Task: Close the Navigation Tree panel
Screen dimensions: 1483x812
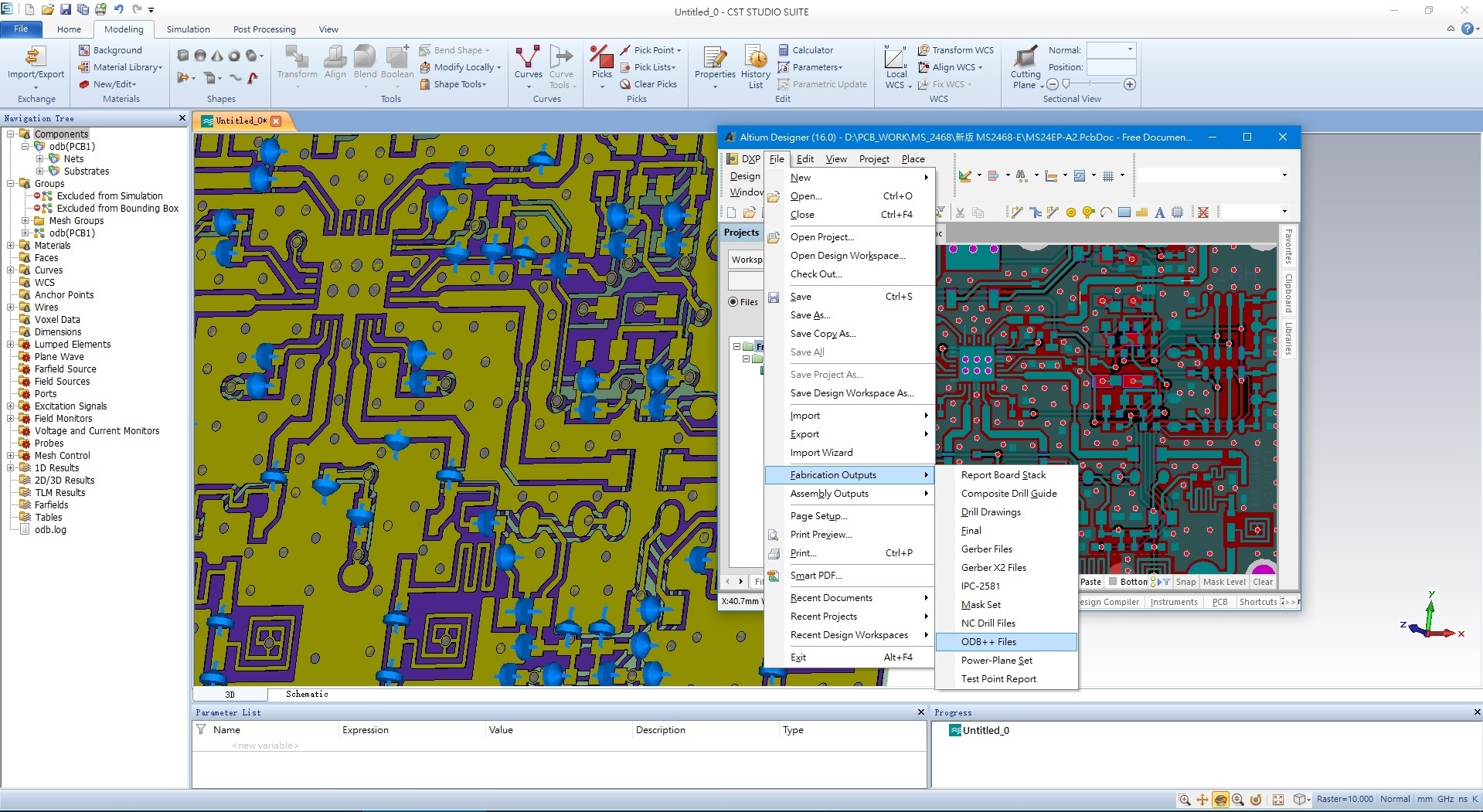Action: (182, 118)
